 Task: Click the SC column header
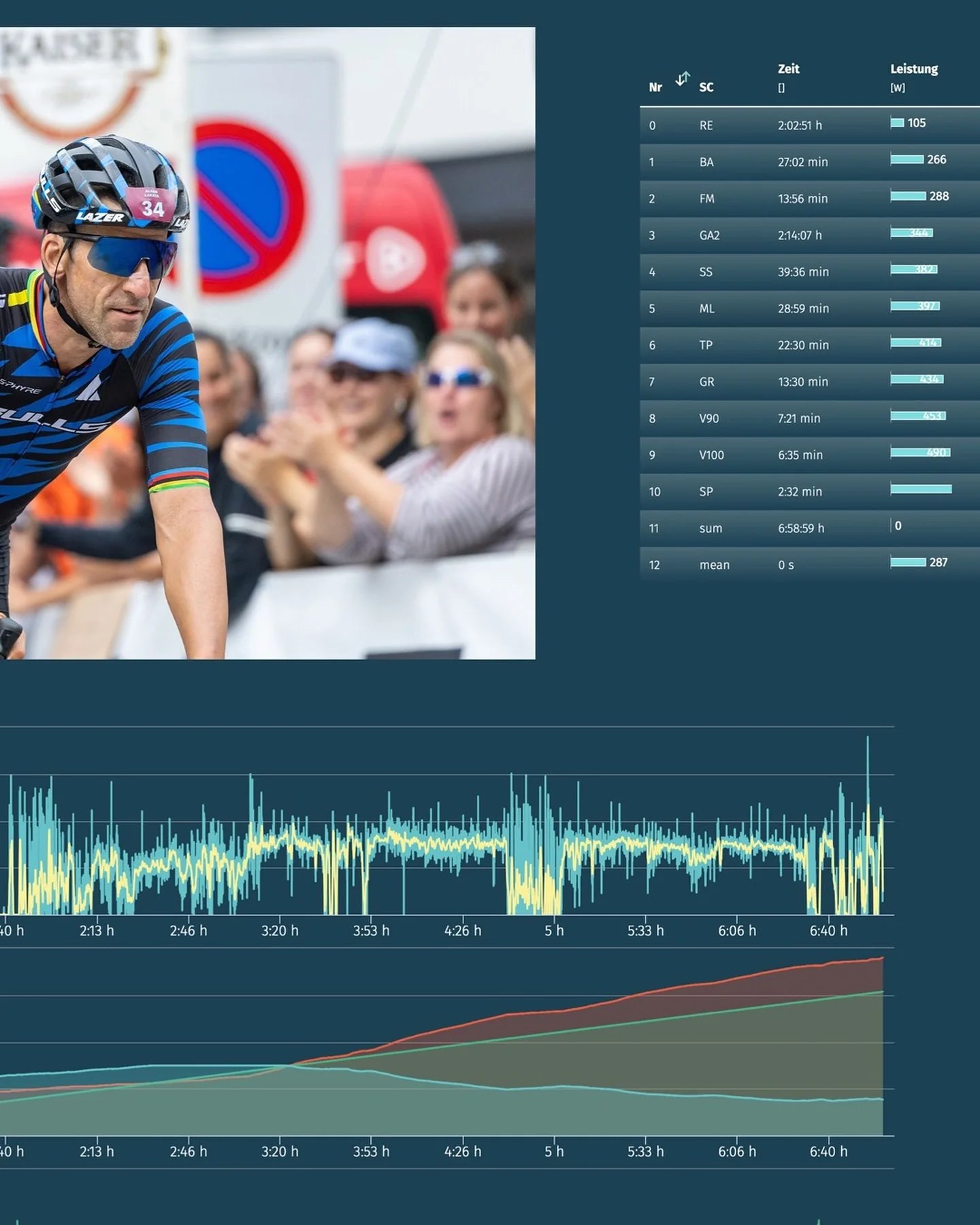[x=706, y=87]
